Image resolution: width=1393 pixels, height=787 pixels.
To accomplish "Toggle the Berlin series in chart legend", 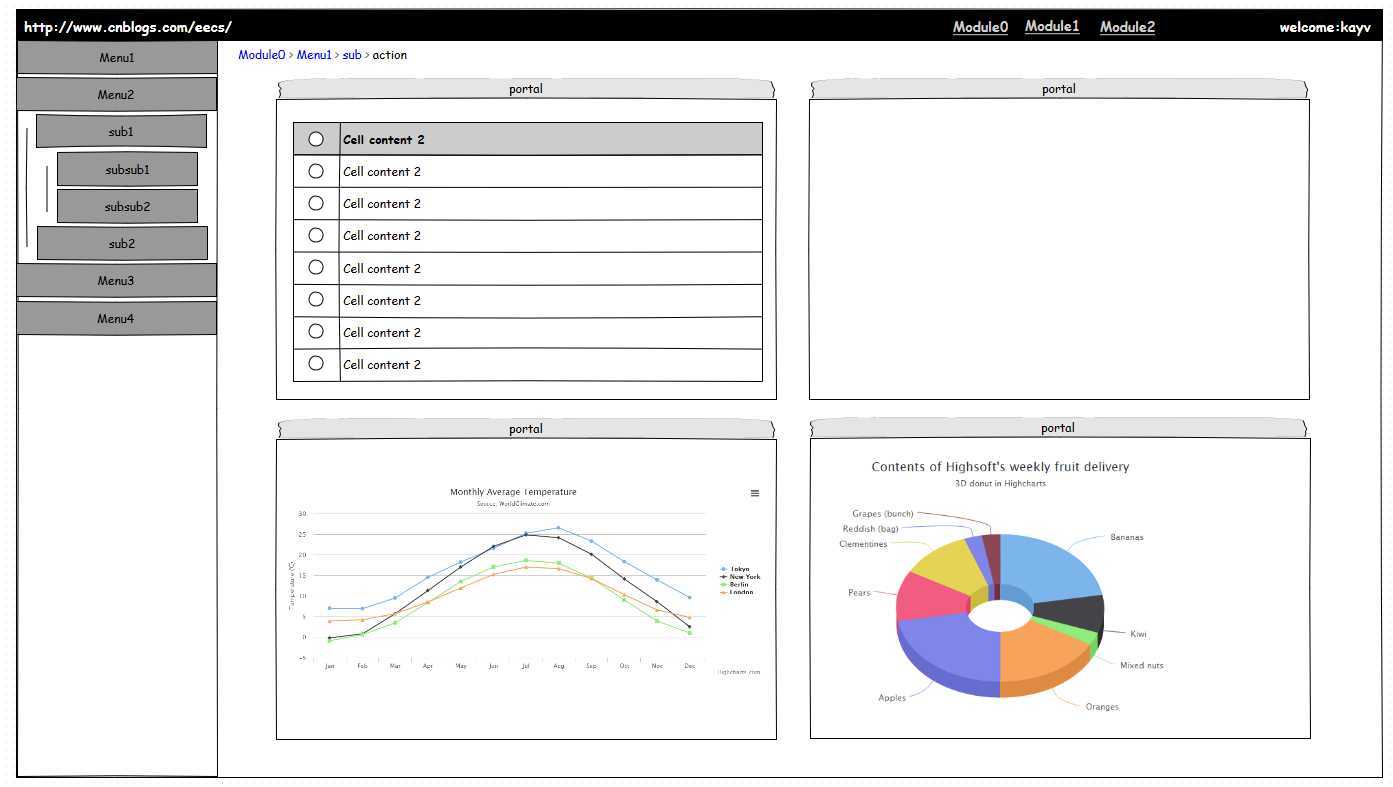I will [736, 585].
